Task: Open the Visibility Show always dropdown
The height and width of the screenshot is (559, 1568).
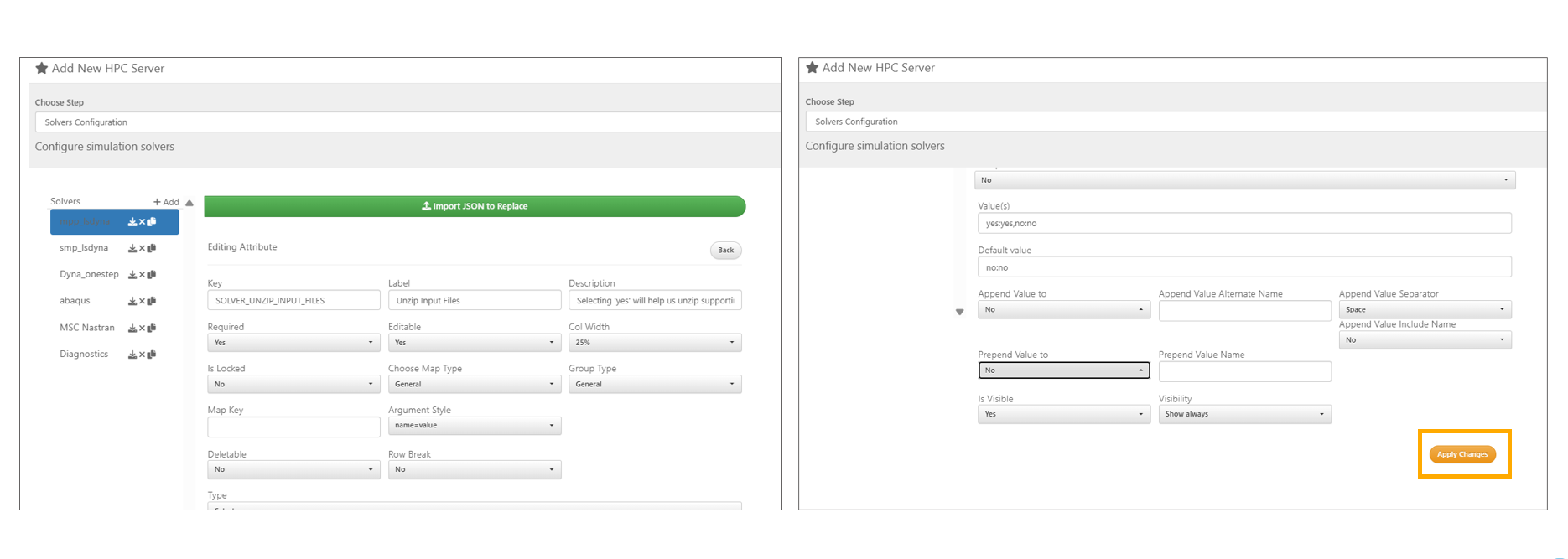Action: point(1243,414)
